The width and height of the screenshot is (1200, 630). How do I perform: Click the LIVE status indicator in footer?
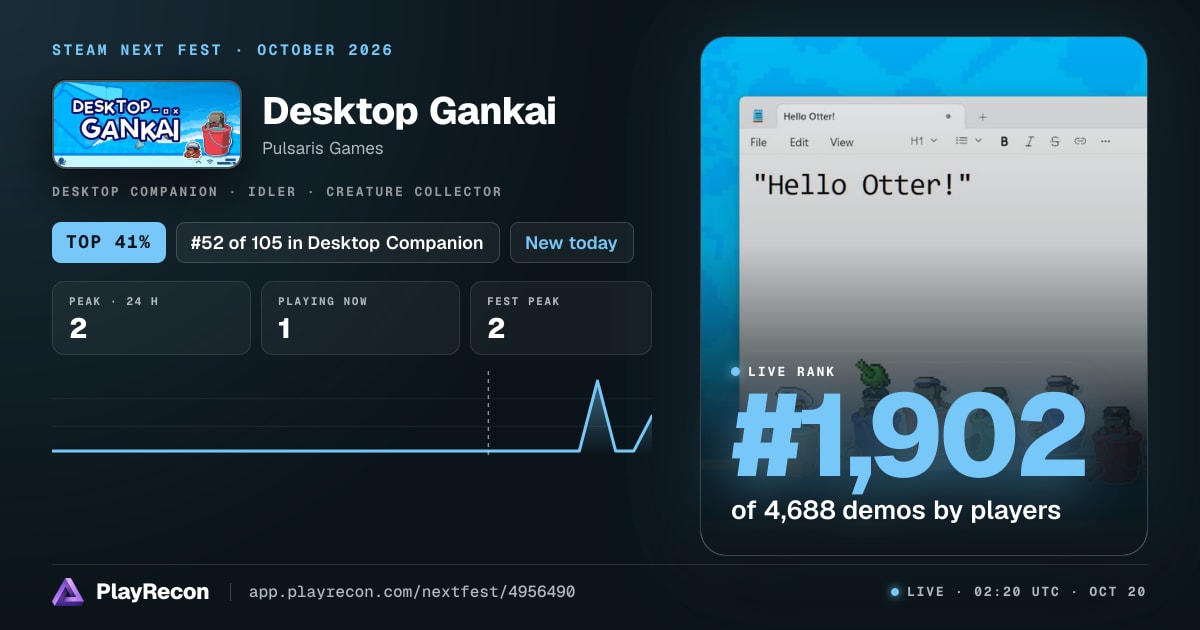[917, 592]
